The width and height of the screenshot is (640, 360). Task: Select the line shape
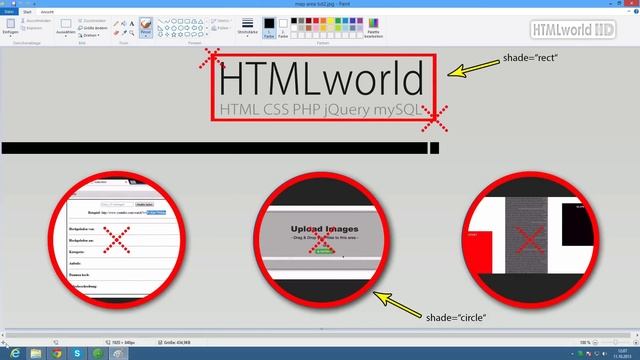point(160,21)
